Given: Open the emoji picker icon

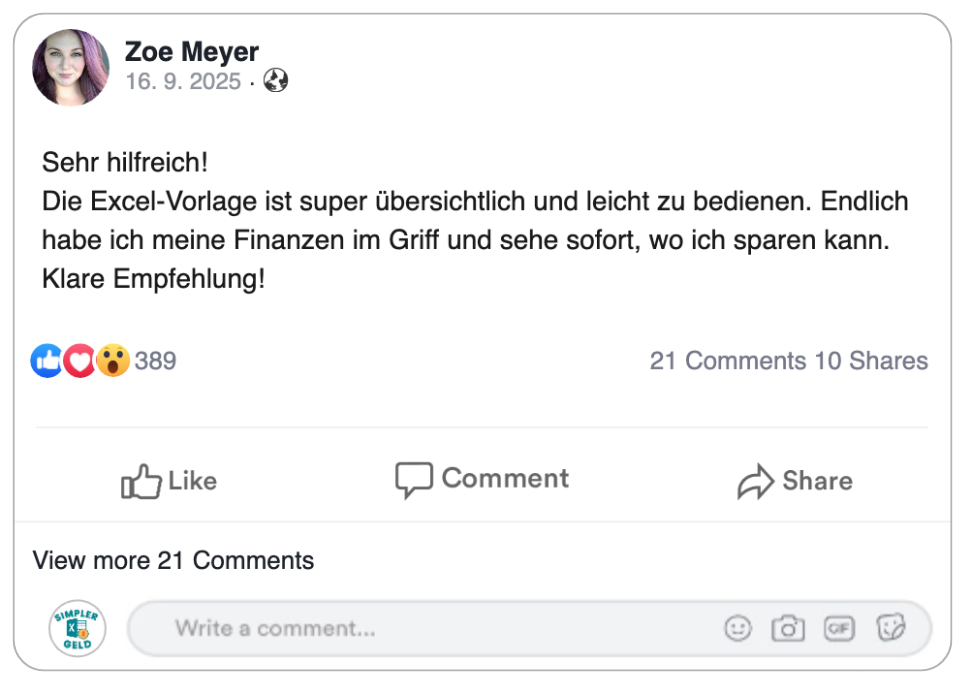Looking at the screenshot, I should point(738,628).
